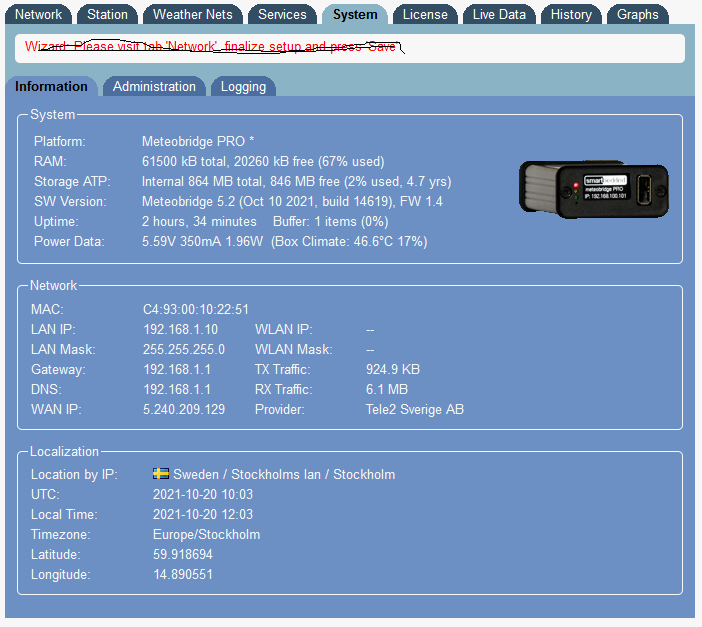Screen dimensions: 702x627
Task: Go to the Services tab
Action: 282,14
